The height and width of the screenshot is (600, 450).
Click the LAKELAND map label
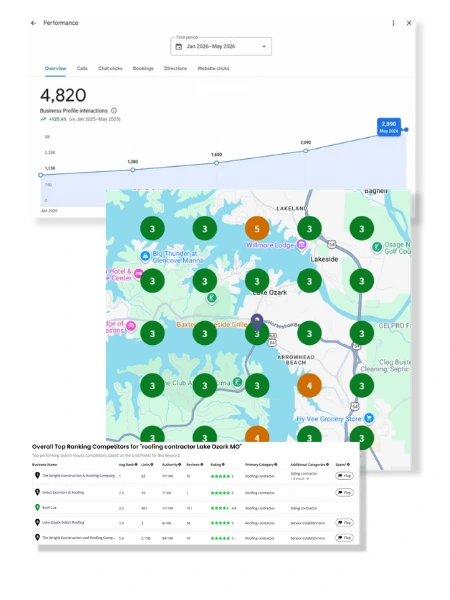click(x=292, y=208)
